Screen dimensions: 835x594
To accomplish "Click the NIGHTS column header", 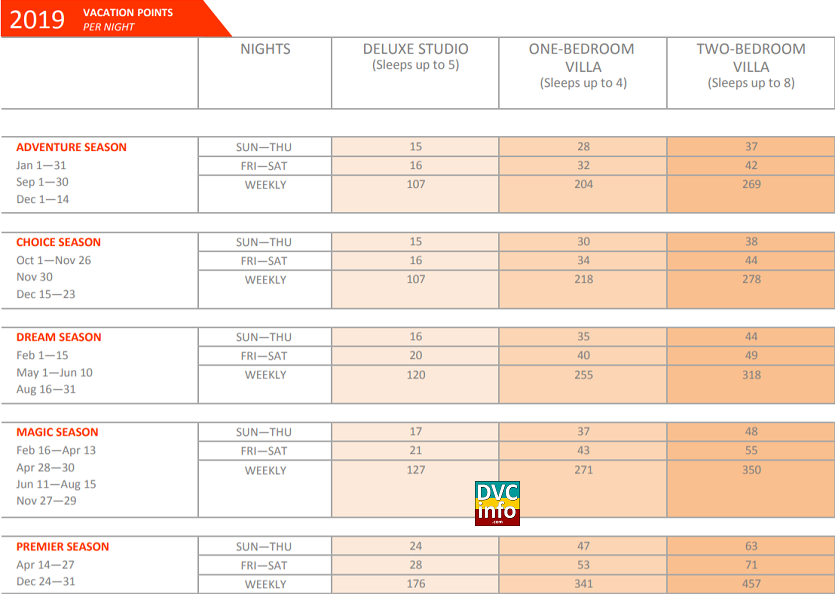I will pos(264,49).
